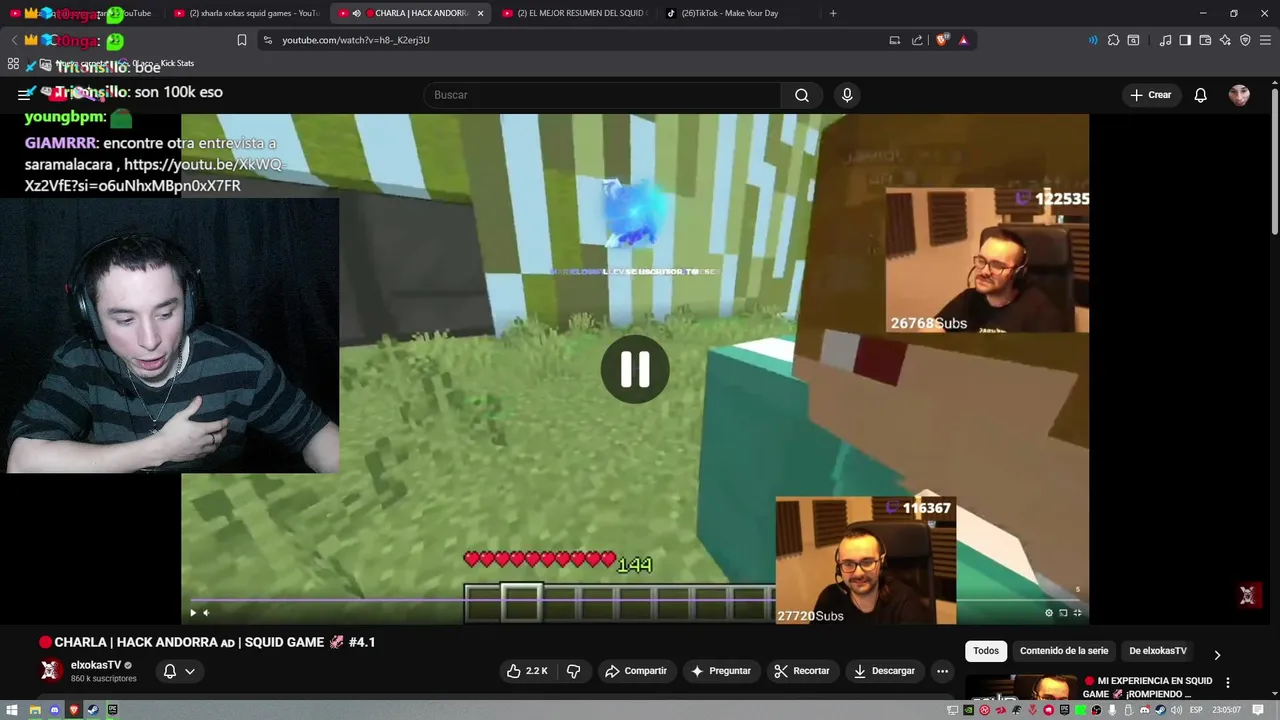Click the elxokasTV channel avatar
1280x720 pixels.
(x=51, y=670)
